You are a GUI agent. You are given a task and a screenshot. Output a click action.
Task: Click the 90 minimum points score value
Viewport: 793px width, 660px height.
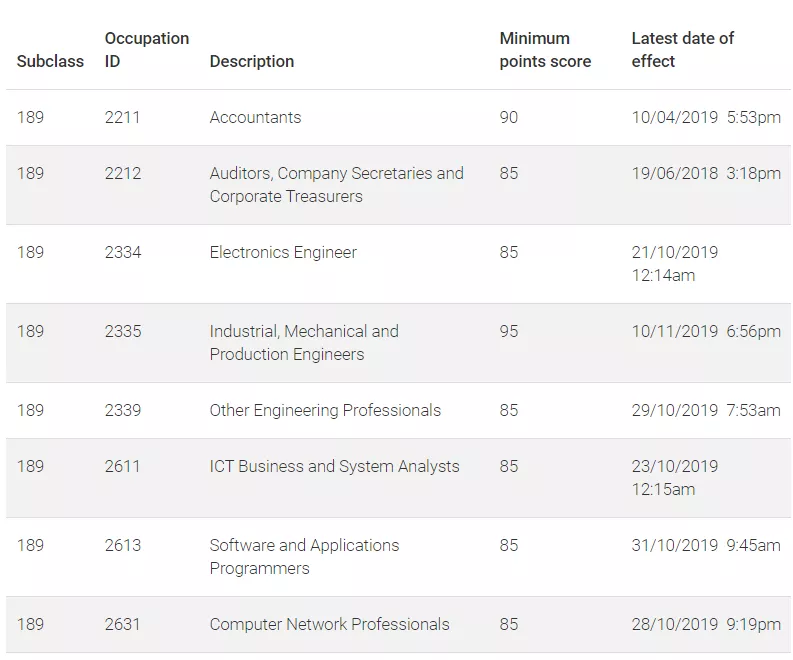pos(509,117)
